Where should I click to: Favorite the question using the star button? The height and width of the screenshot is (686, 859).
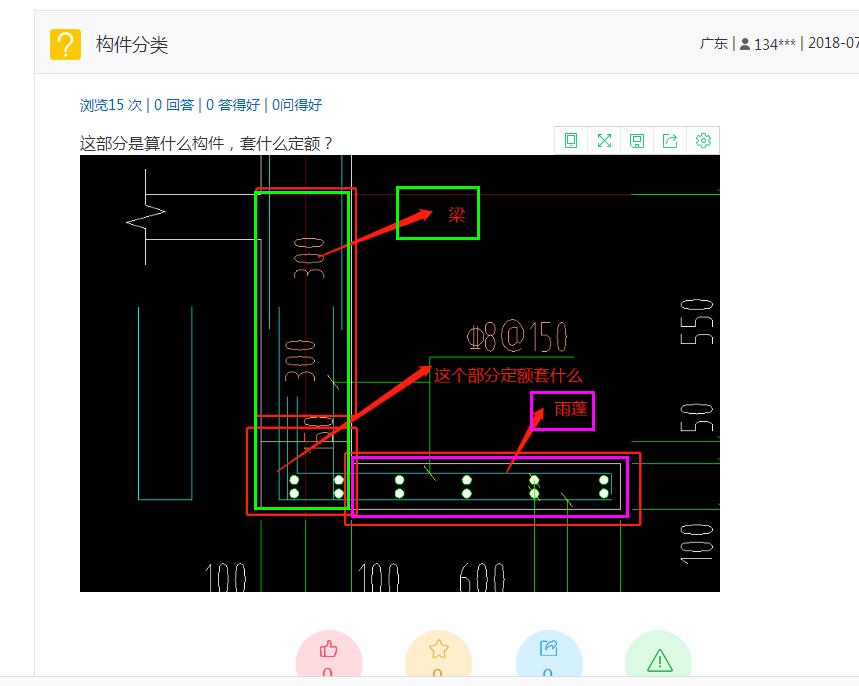[x=438, y=653]
